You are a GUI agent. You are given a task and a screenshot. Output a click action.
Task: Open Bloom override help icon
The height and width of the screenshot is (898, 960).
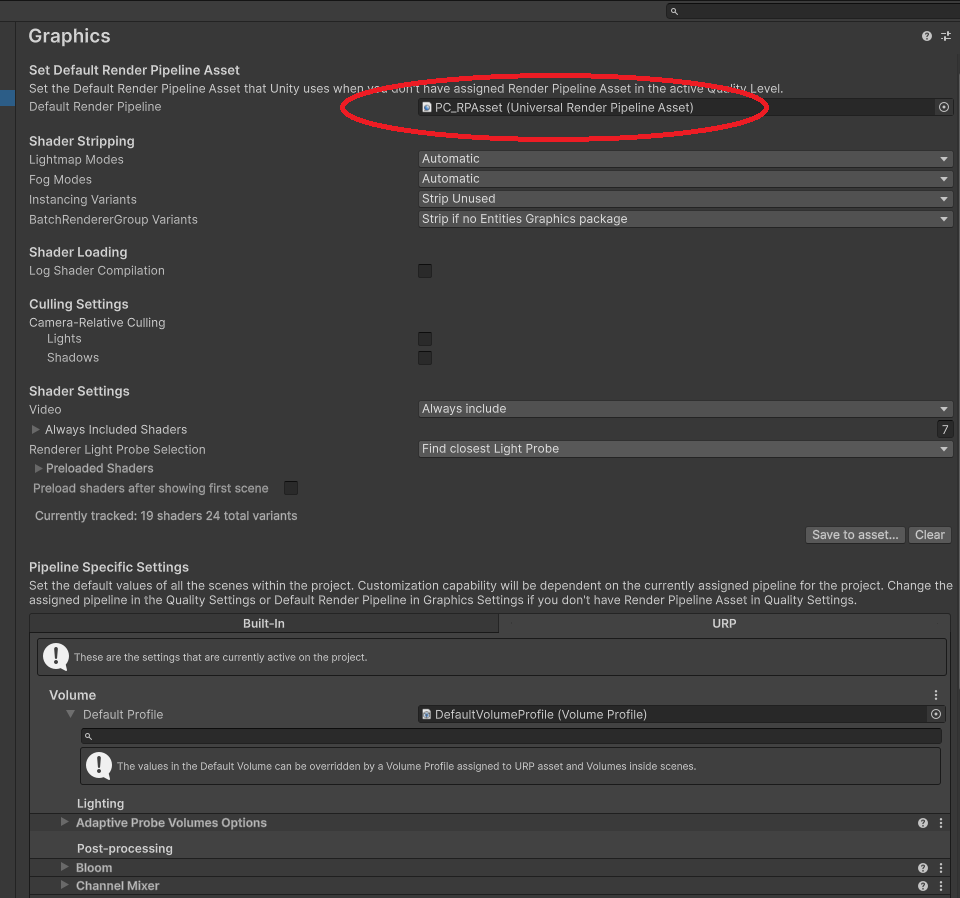(x=923, y=868)
